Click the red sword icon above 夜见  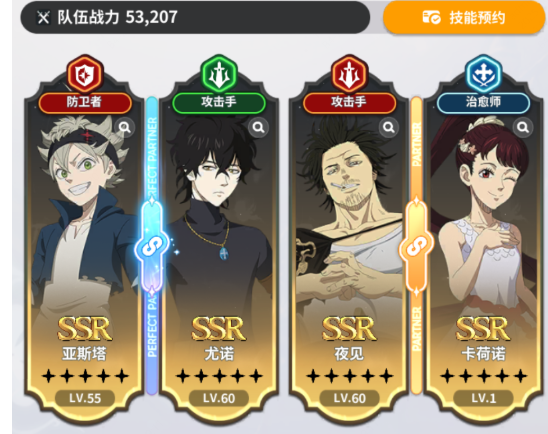[x=349, y=74]
